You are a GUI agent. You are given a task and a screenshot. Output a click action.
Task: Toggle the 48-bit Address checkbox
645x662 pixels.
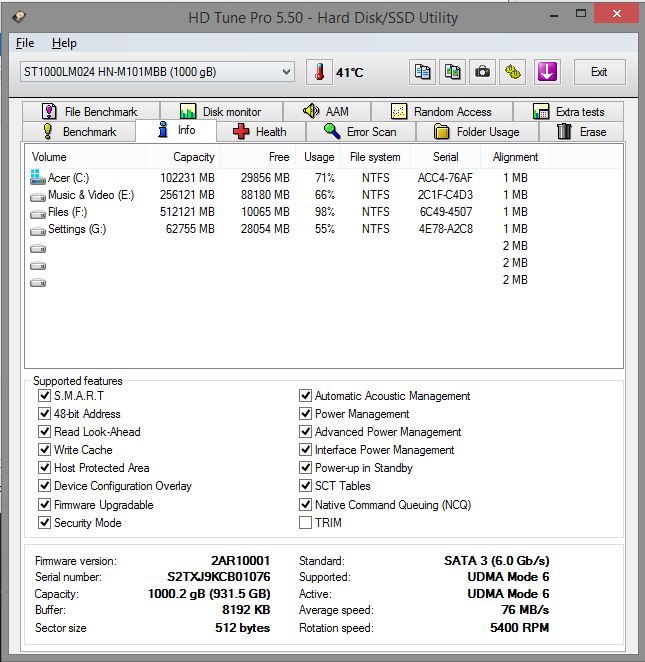click(44, 413)
